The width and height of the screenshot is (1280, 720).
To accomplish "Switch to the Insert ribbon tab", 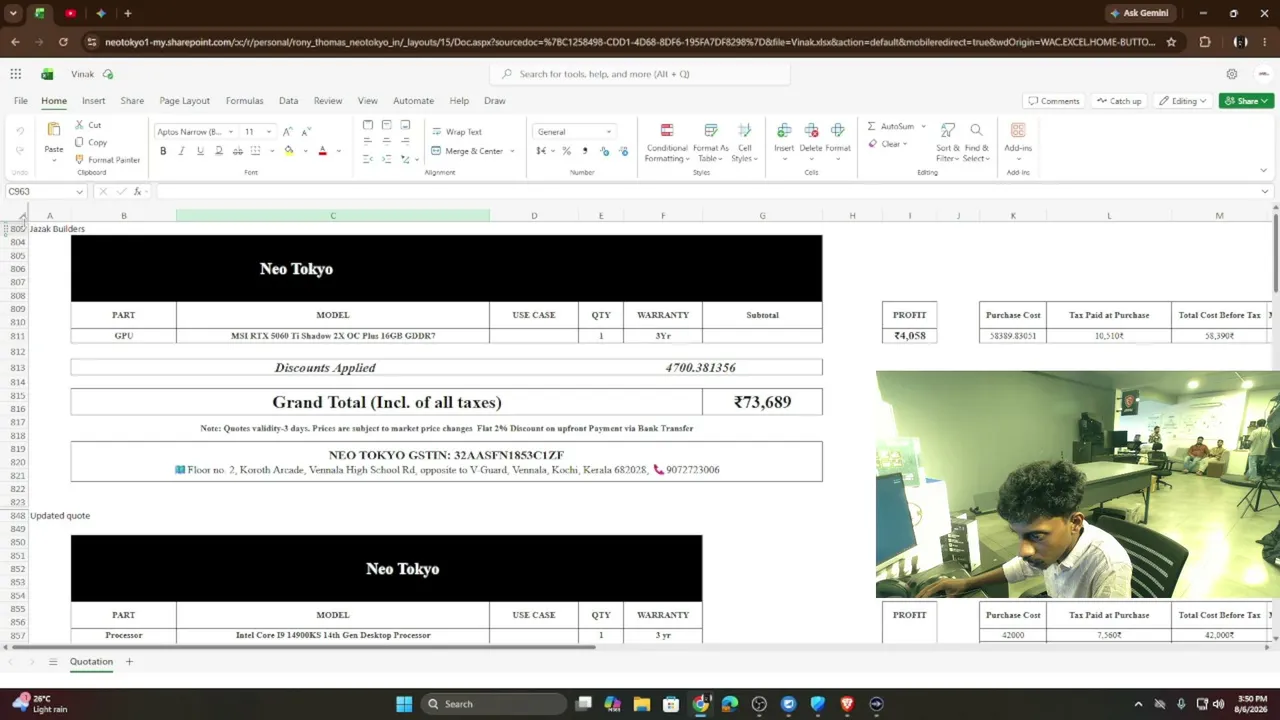I will [x=94, y=101].
